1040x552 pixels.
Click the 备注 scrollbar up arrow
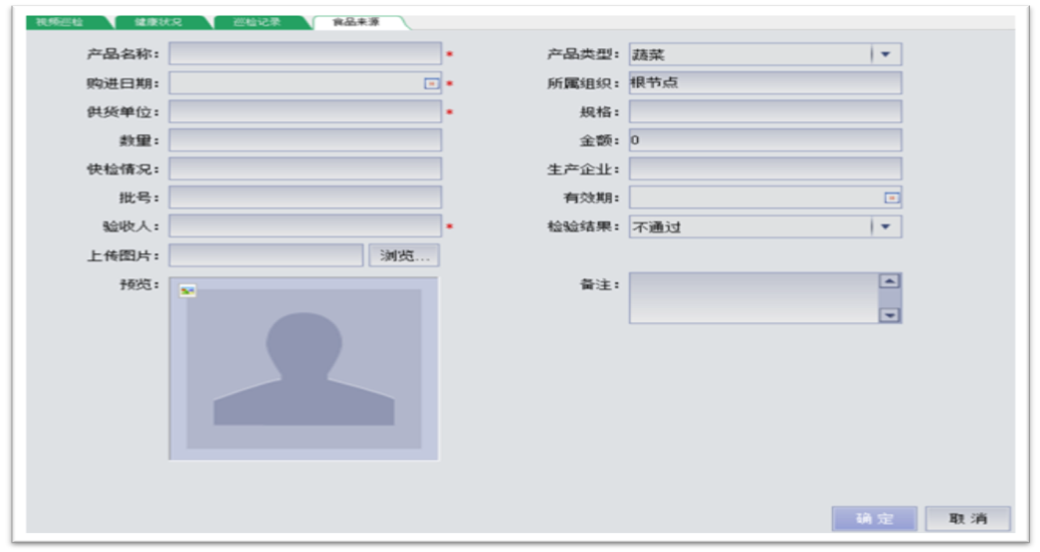pyautogui.click(x=889, y=281)
